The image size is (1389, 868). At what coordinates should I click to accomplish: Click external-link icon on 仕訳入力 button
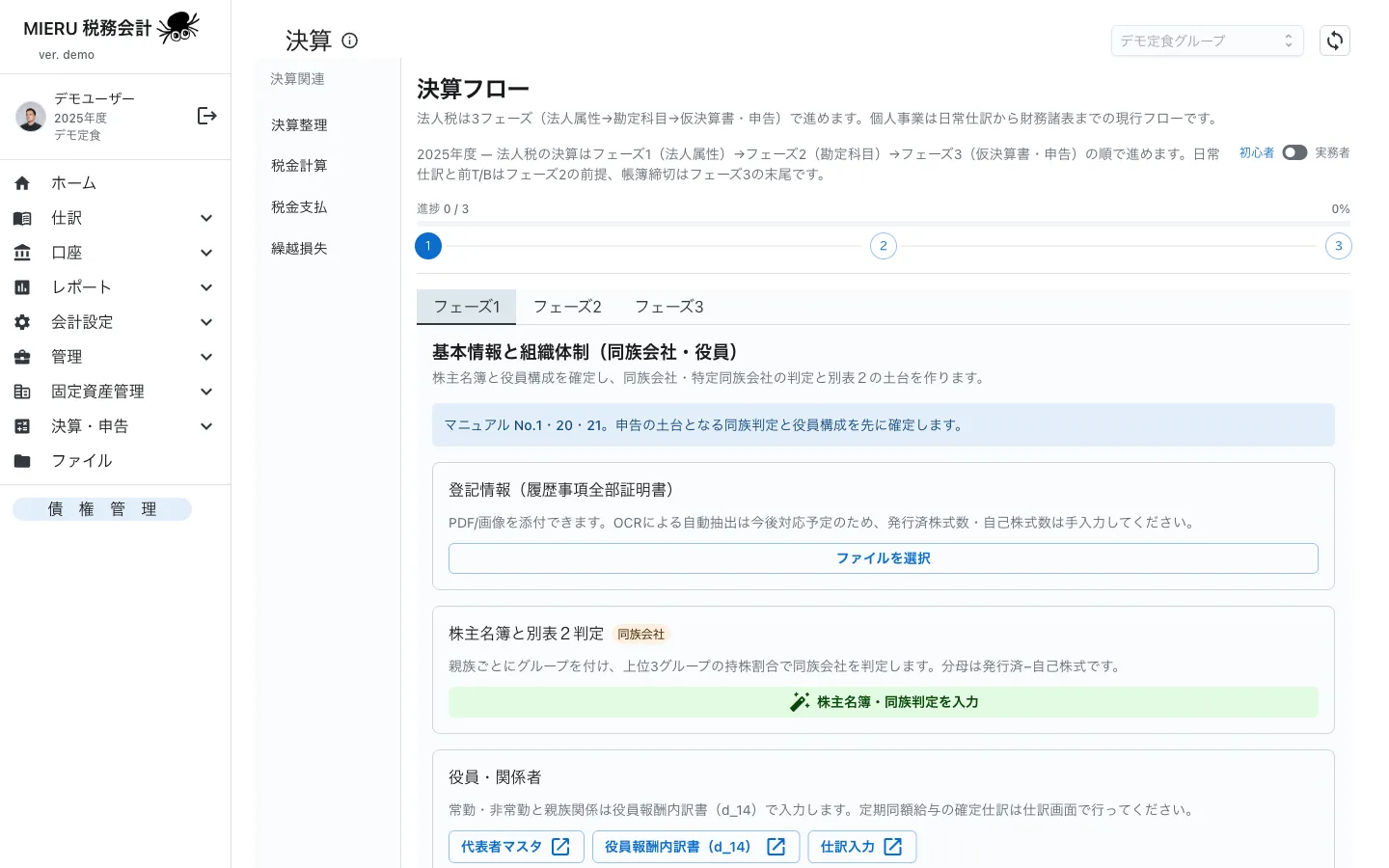tap(893, 847)
